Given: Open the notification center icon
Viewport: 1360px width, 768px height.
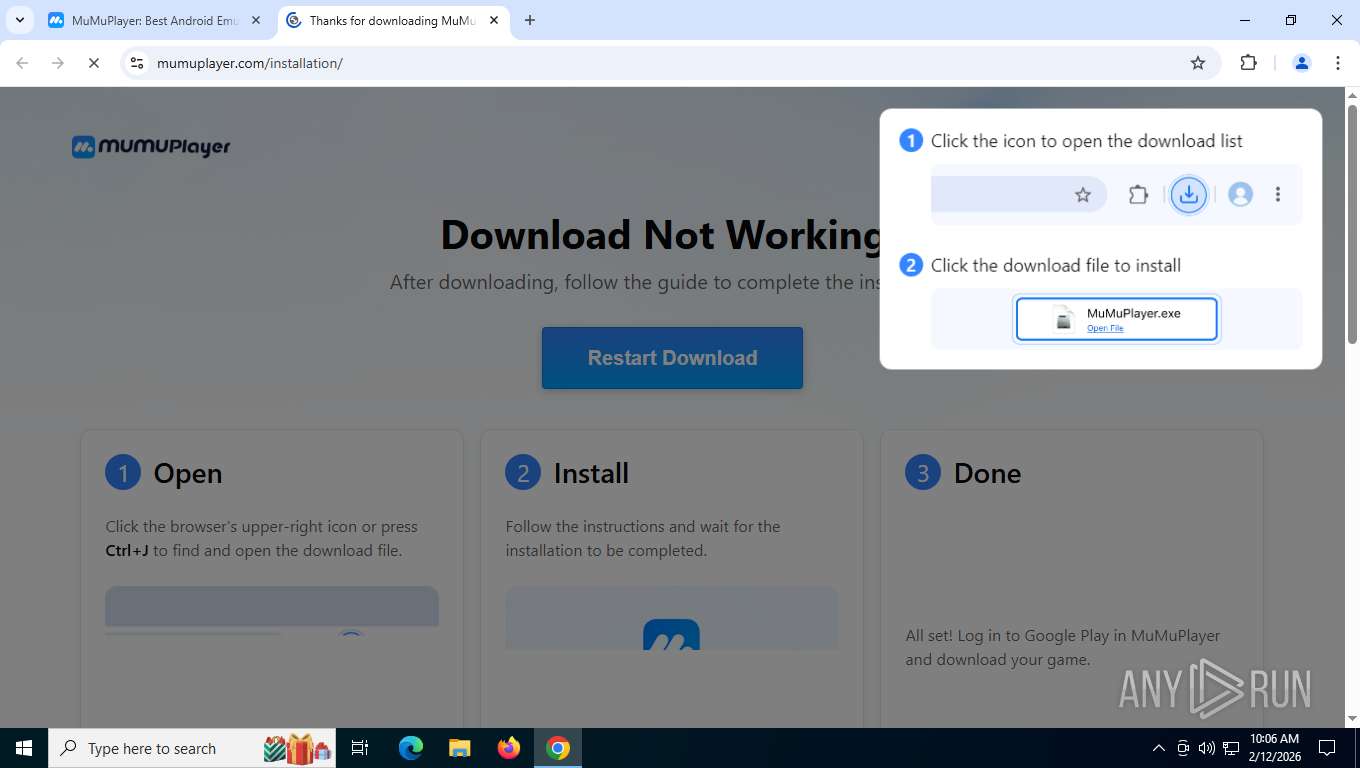Looking at the screenshot, I should (x=1327, y=748).
